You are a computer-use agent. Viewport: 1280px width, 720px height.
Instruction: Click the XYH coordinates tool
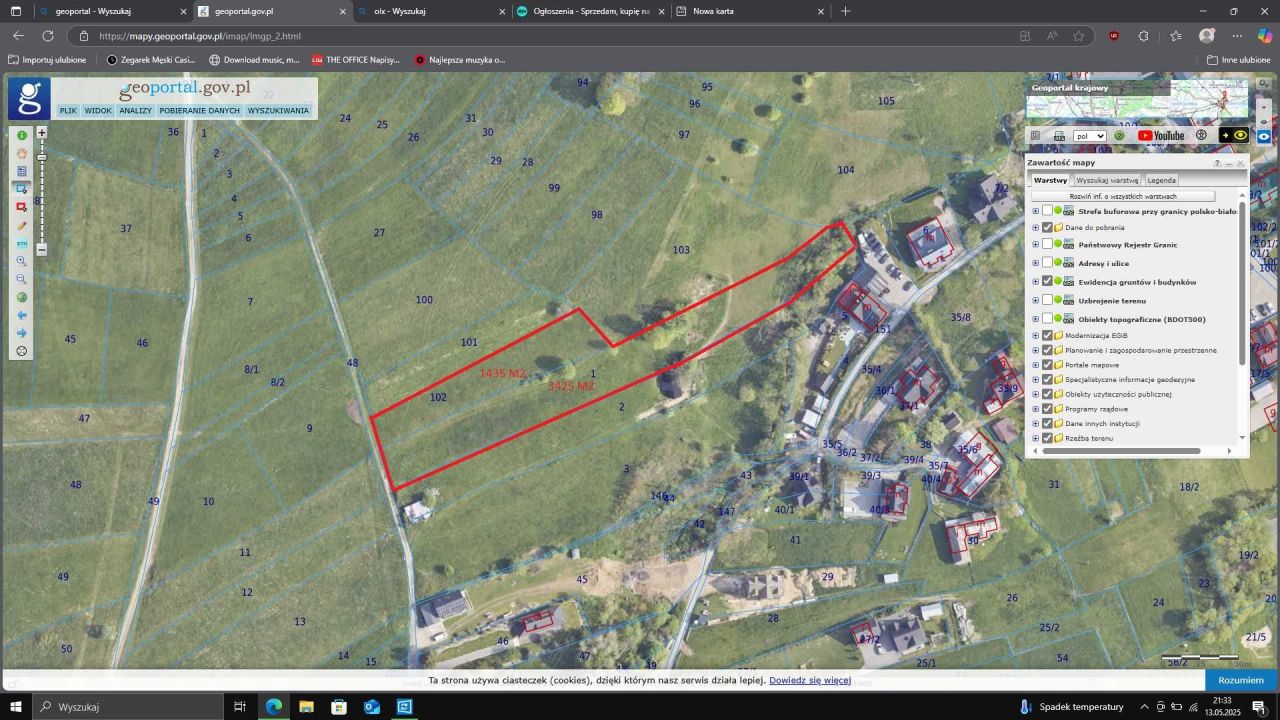coord(22,244)
